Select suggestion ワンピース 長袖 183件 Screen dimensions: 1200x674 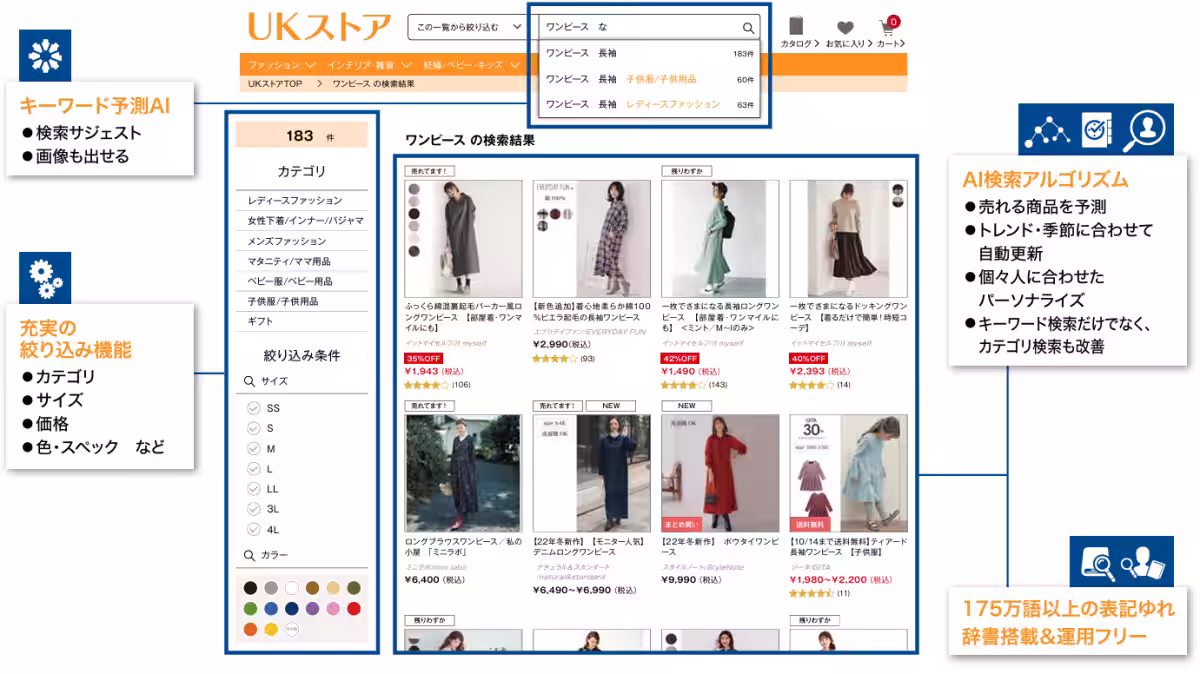650,53
